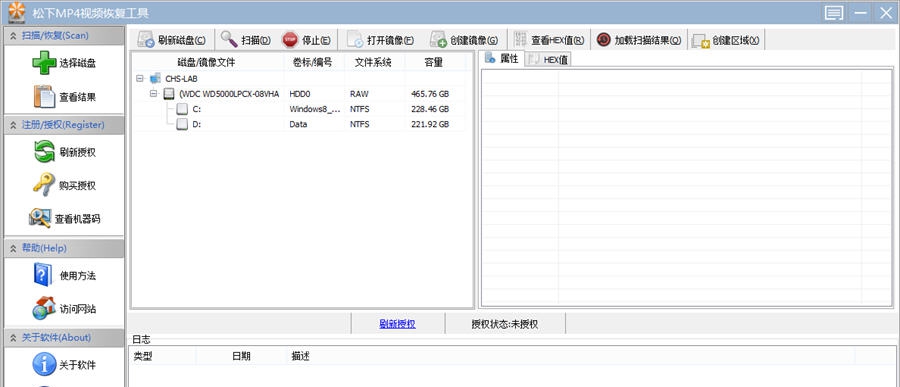This screenshot has width=900, height=387.
Task: View hex values via 查看HEX值(R)
Action: tap(549, 40)
